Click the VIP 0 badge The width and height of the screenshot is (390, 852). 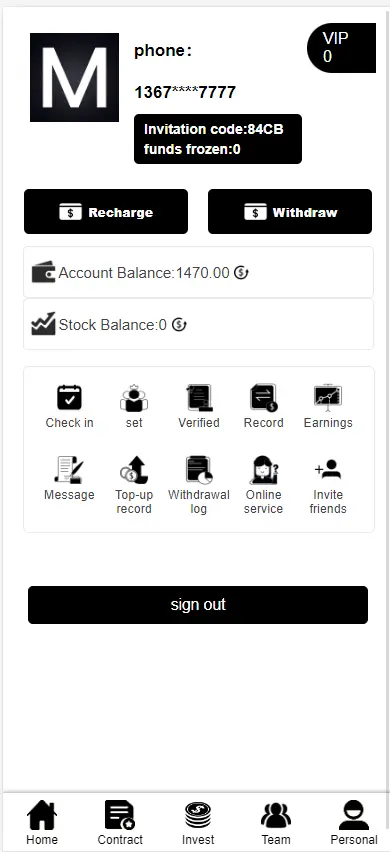coord(342,48)
